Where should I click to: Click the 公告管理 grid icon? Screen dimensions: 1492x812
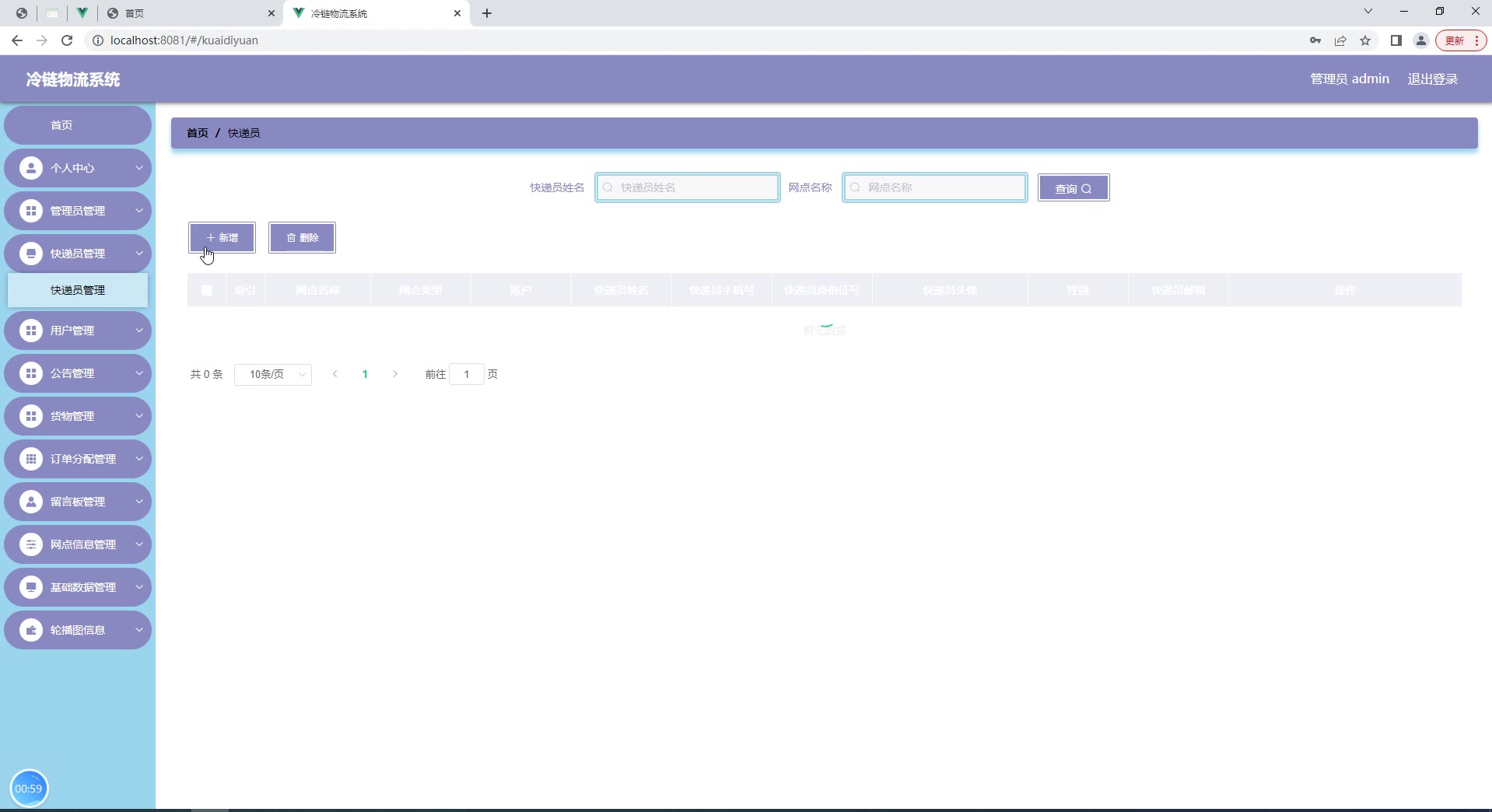(x=31, y=373)
